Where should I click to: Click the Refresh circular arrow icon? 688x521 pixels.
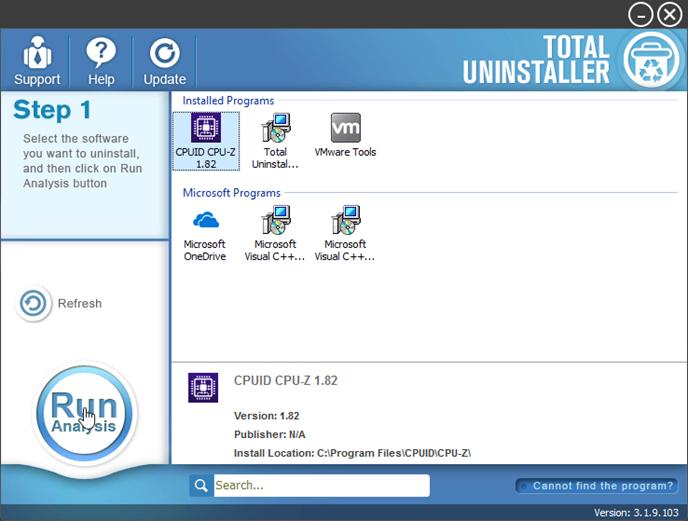tap(33, 303)
